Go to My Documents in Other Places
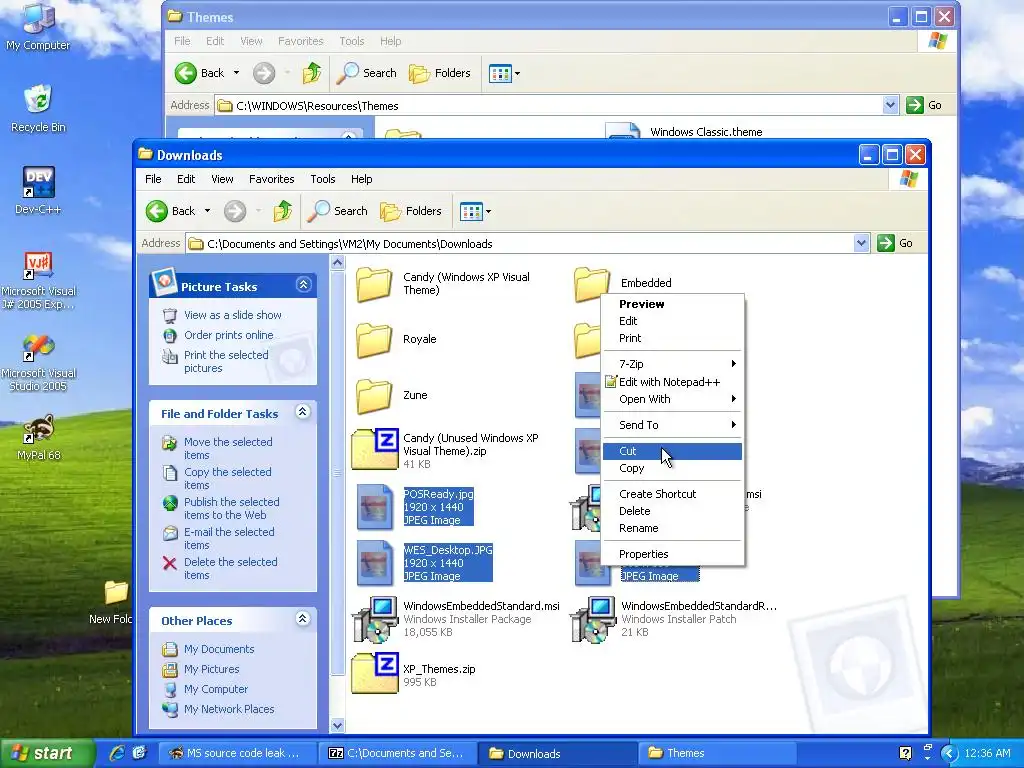1024x768 pixels. 219,649
